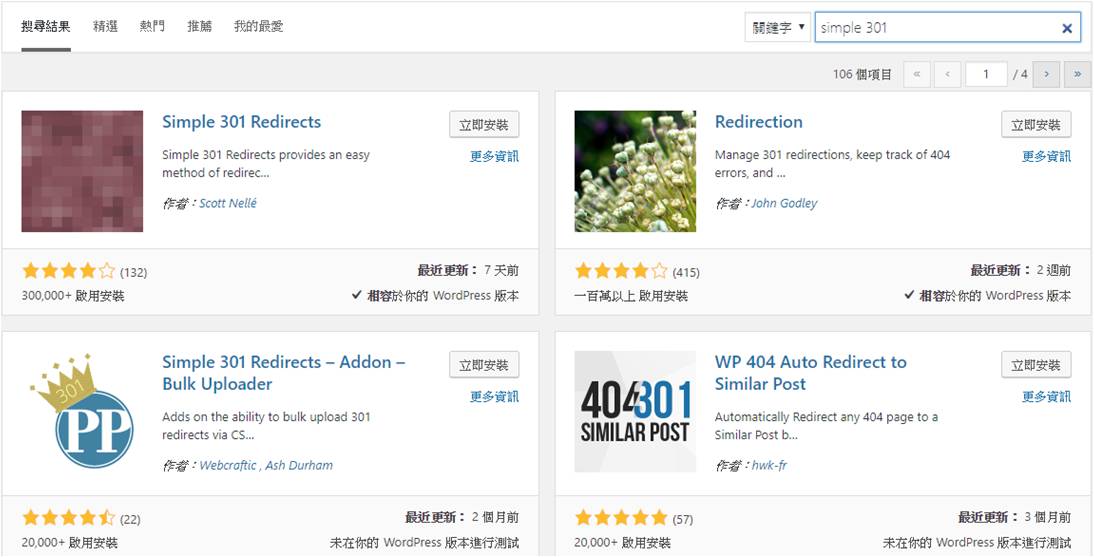The height and width of the screenshot is (557, 1094).
Task: Open the Bulk Uploader PP crown logo
Action: [x=82, y=411]
